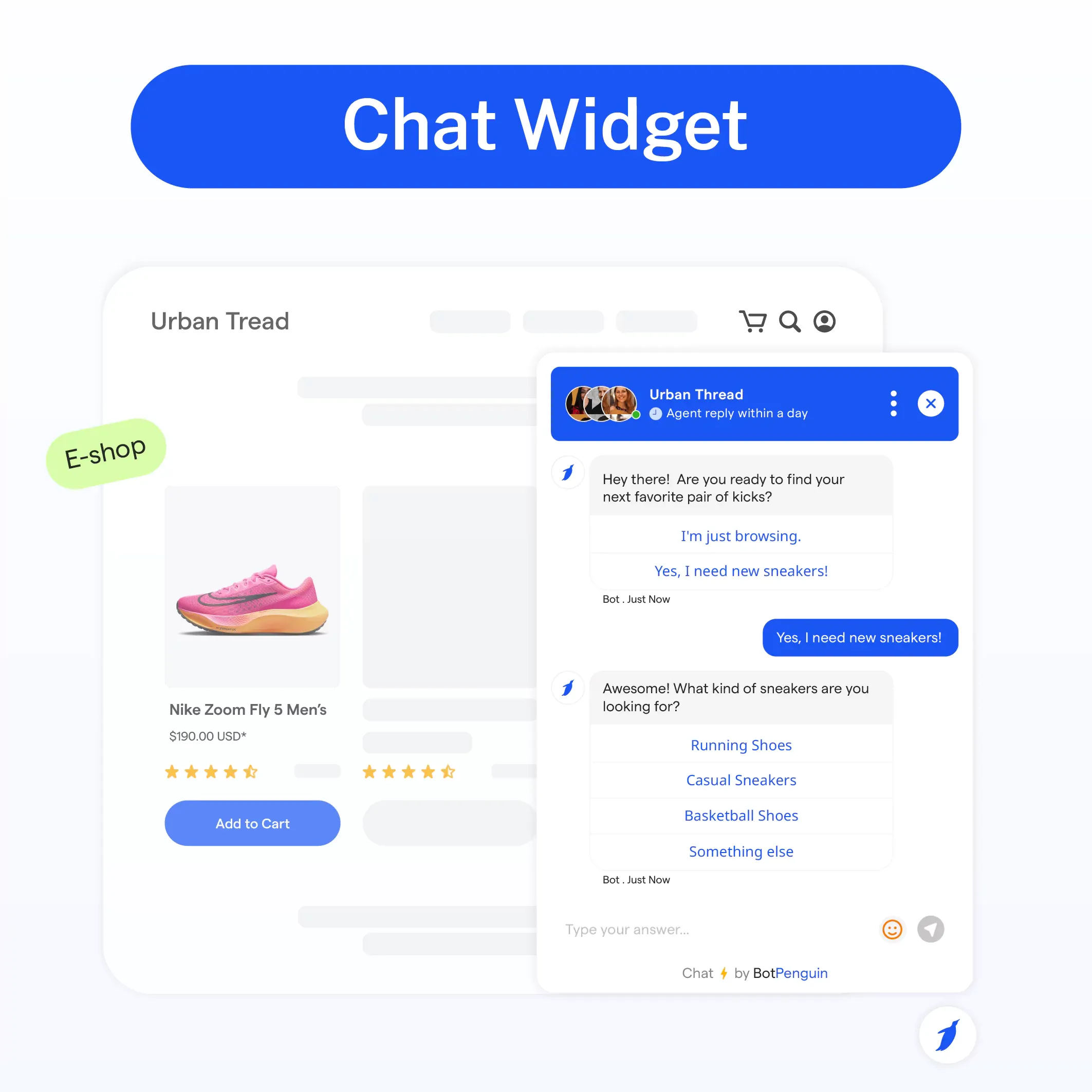Toggle 'Something else' sneaker category option

[742, 851]
